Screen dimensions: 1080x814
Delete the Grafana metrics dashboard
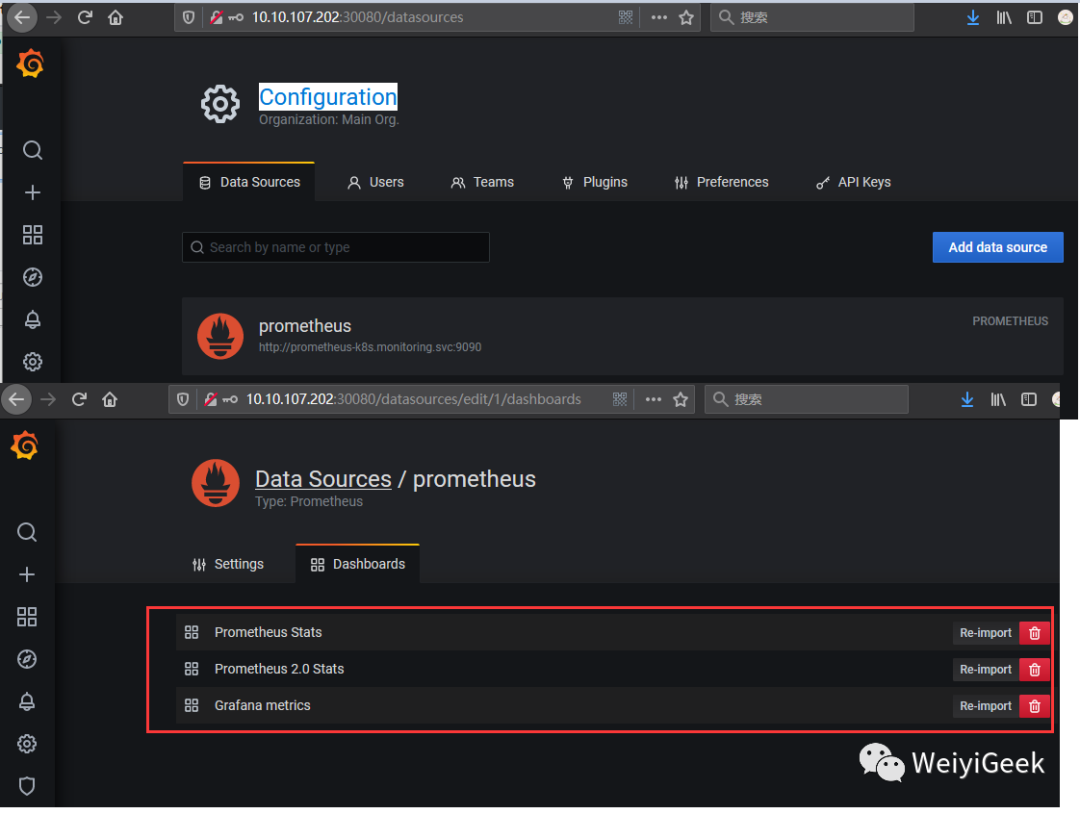point(1035,706)
